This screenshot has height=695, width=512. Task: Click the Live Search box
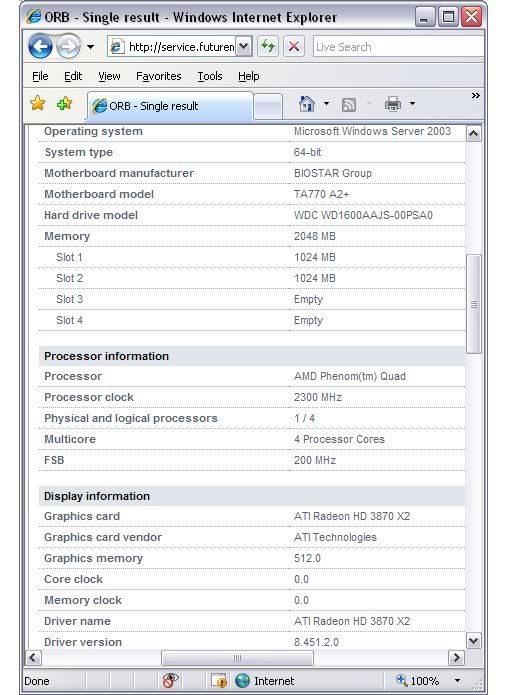point(398,47)
